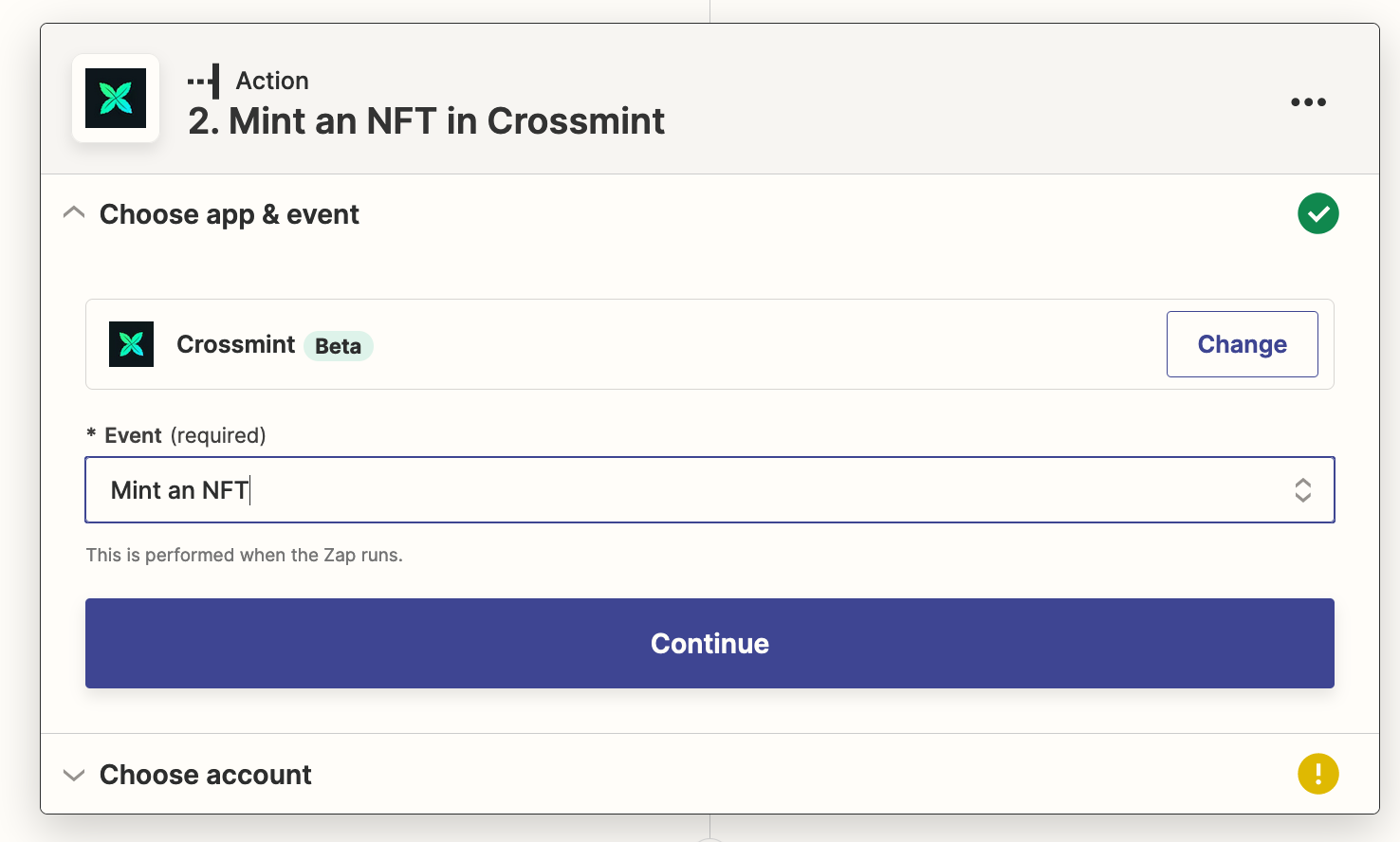Click the step title Mint an NFT in Crossmint

427,121
